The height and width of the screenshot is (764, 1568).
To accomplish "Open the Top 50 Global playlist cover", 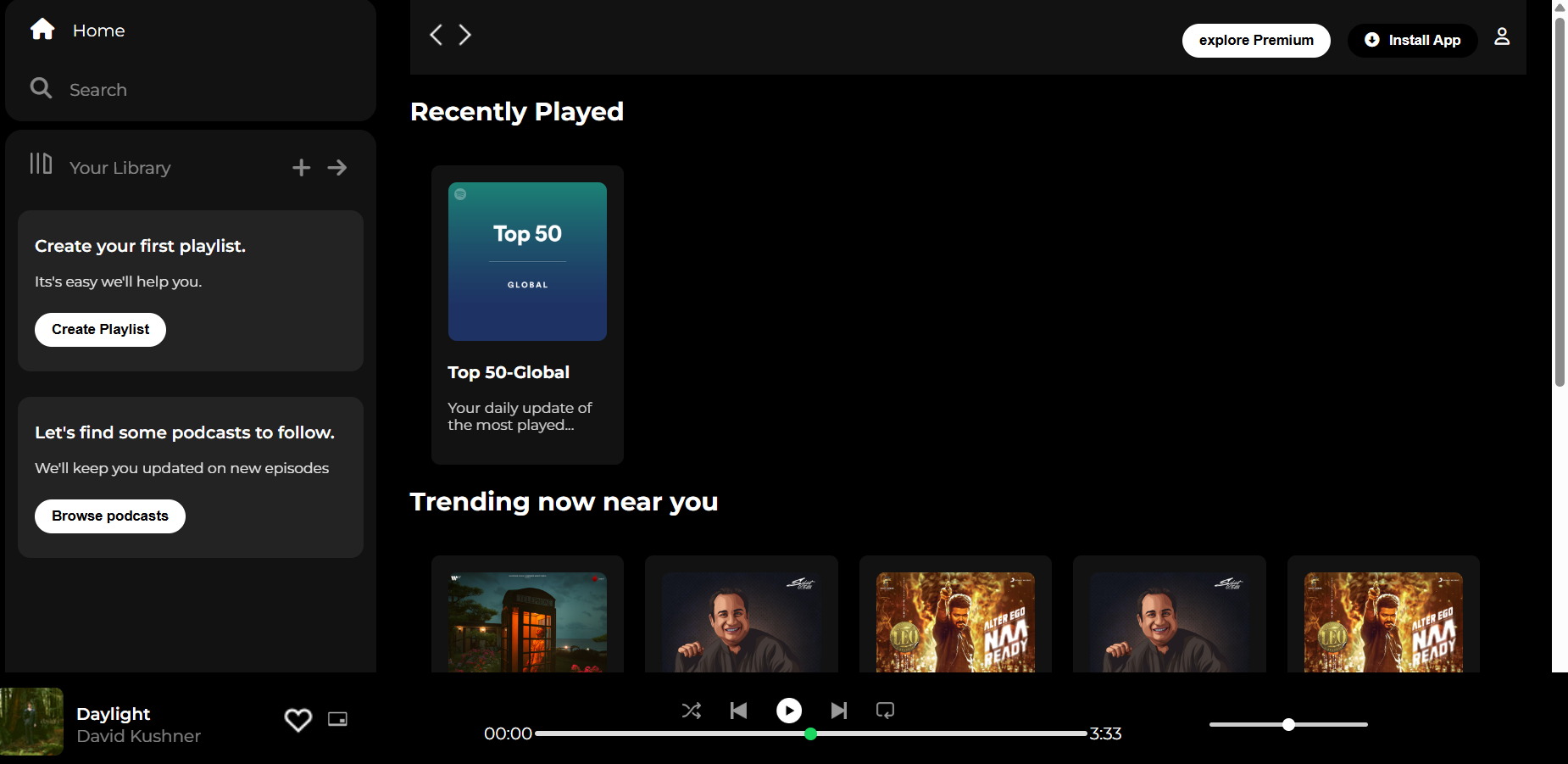I will click(x=527, y=261).
